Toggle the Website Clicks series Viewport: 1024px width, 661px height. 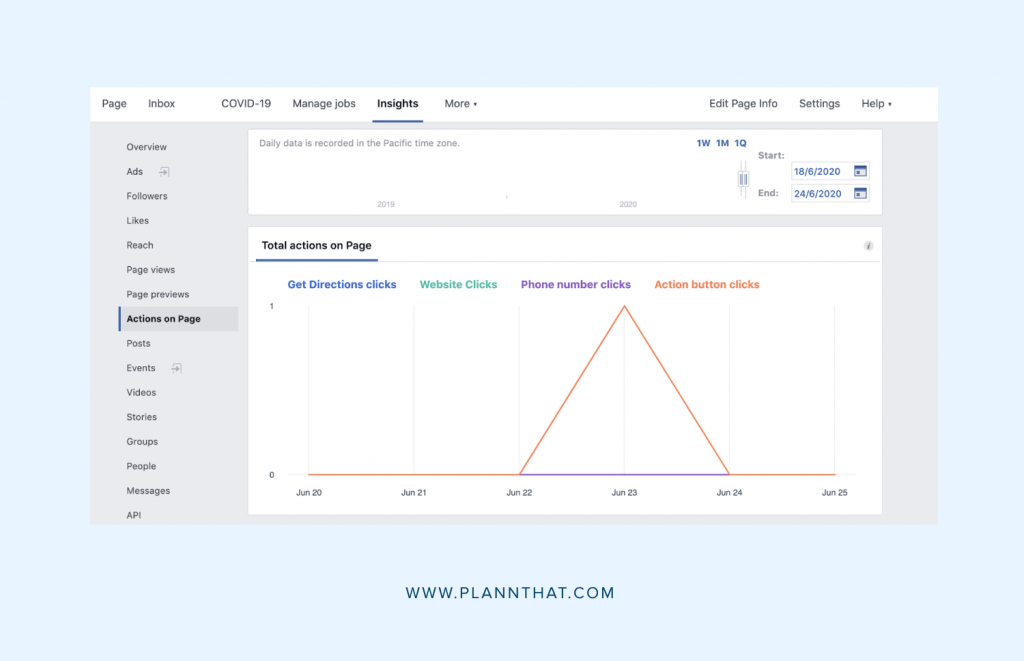[458, 285]
